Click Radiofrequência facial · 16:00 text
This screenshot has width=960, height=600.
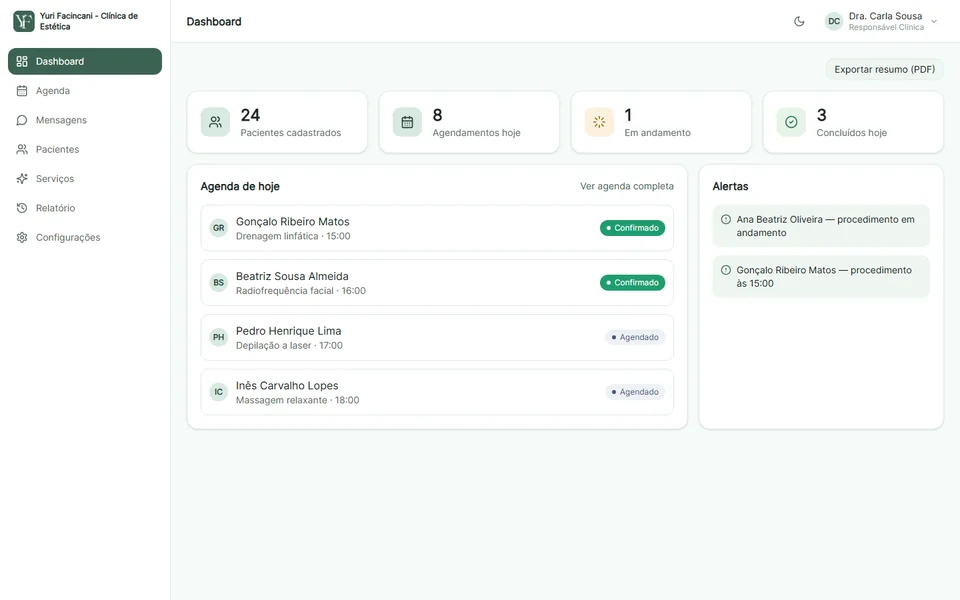[x=301, y=291]
